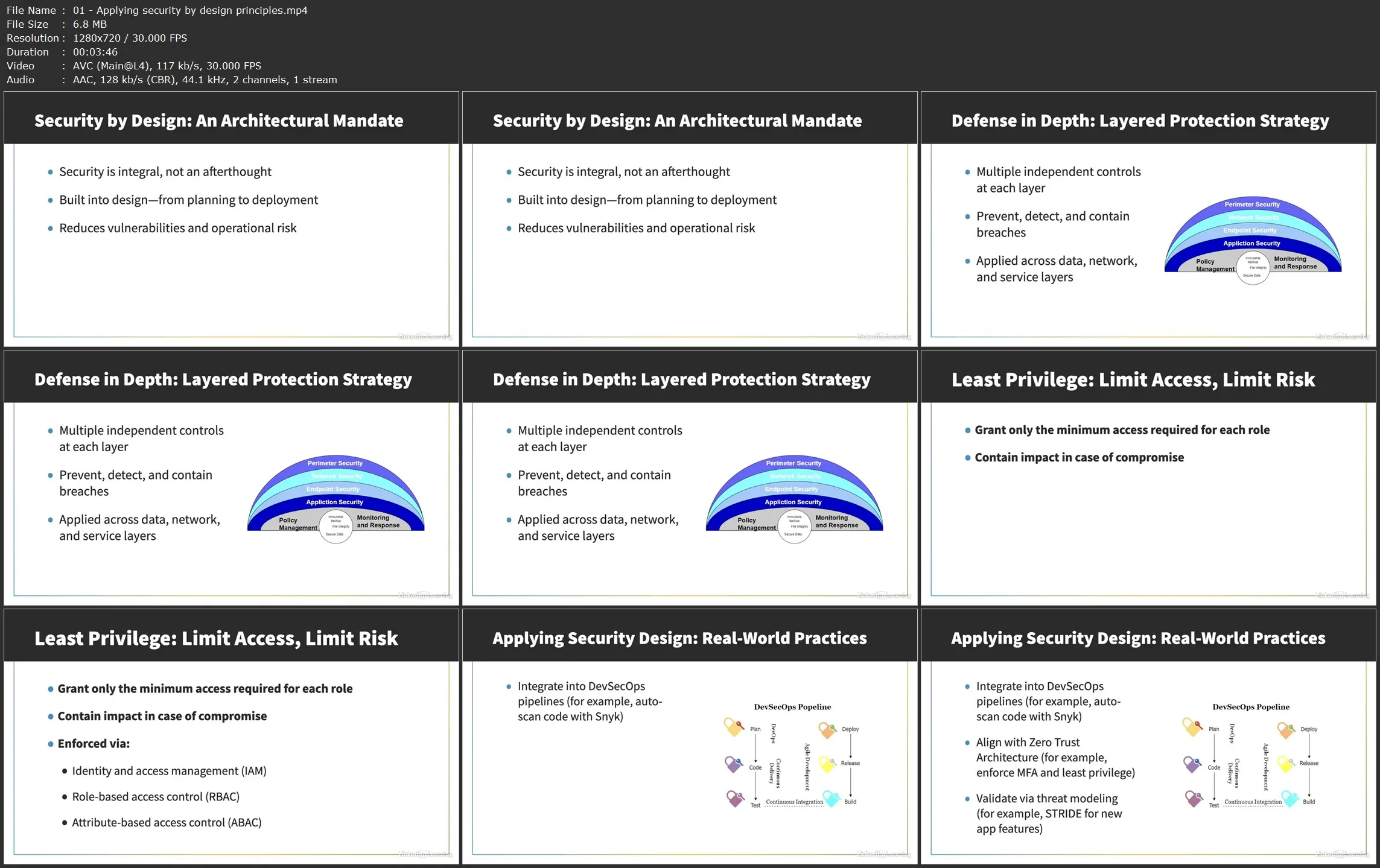The width and height of the screenshot is (1380, 868).
Task: Click the 'Enforced via:' bullet text
Action: tap(94, 744)
